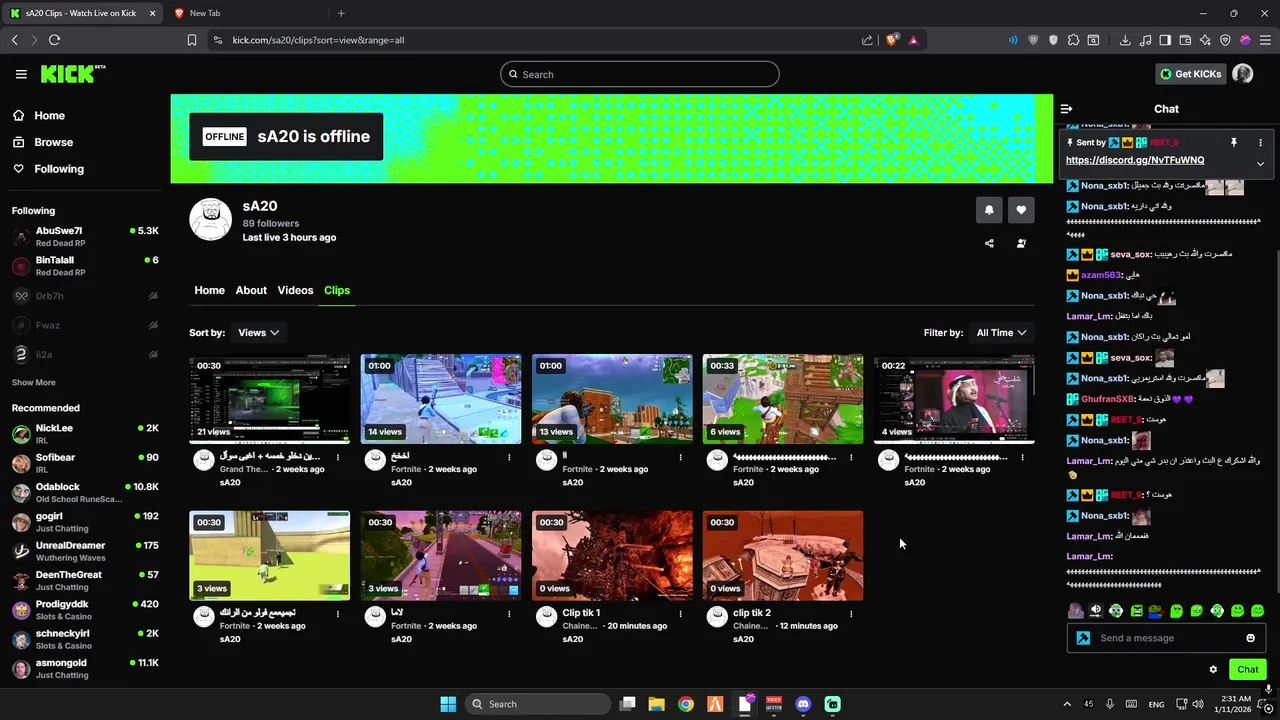Open Brave VPN shield icon
This screenshot has height=720, width=1280.
(x=1225, y=40)
